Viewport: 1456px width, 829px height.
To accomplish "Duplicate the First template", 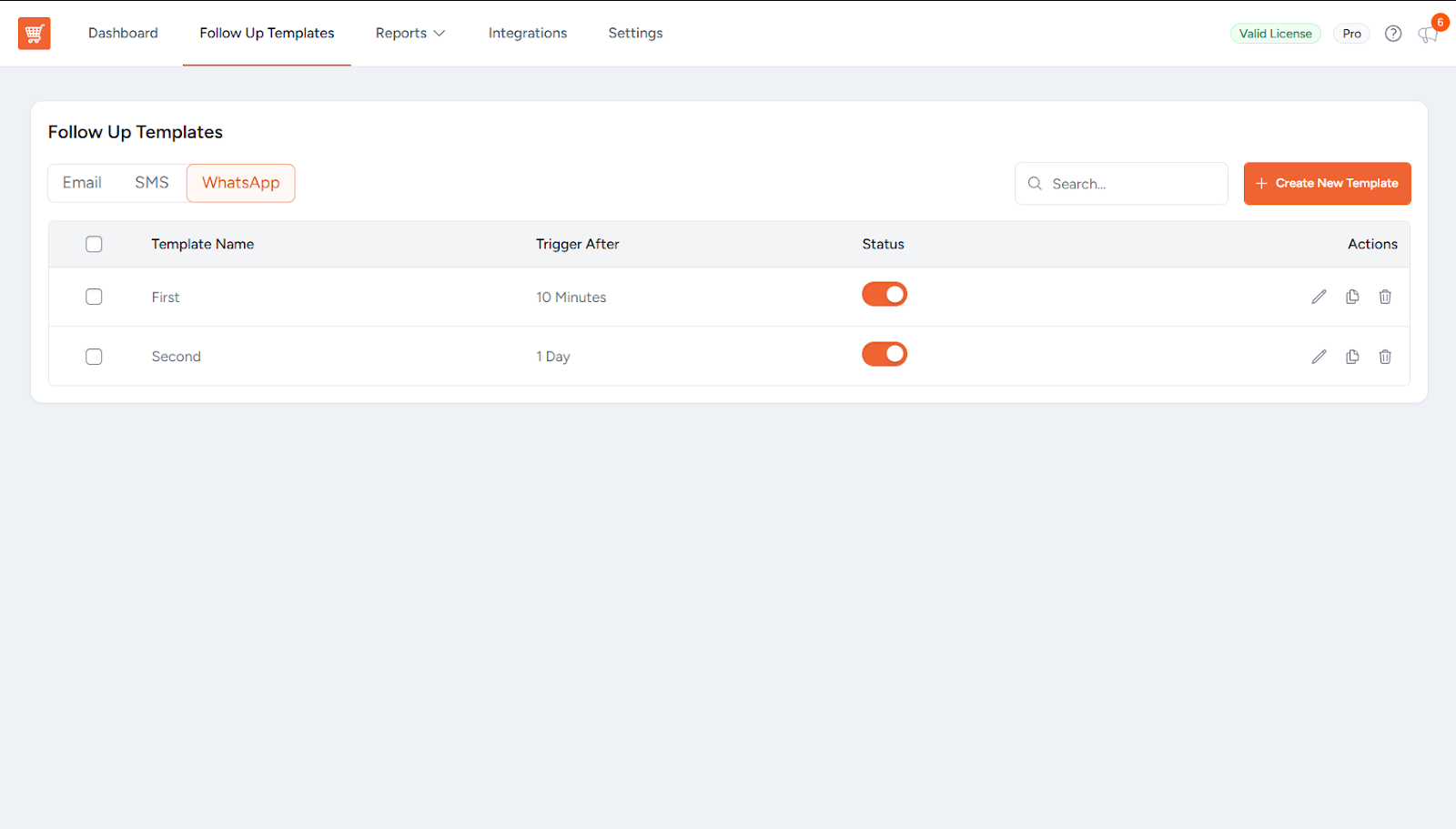I will [1351, 297].
